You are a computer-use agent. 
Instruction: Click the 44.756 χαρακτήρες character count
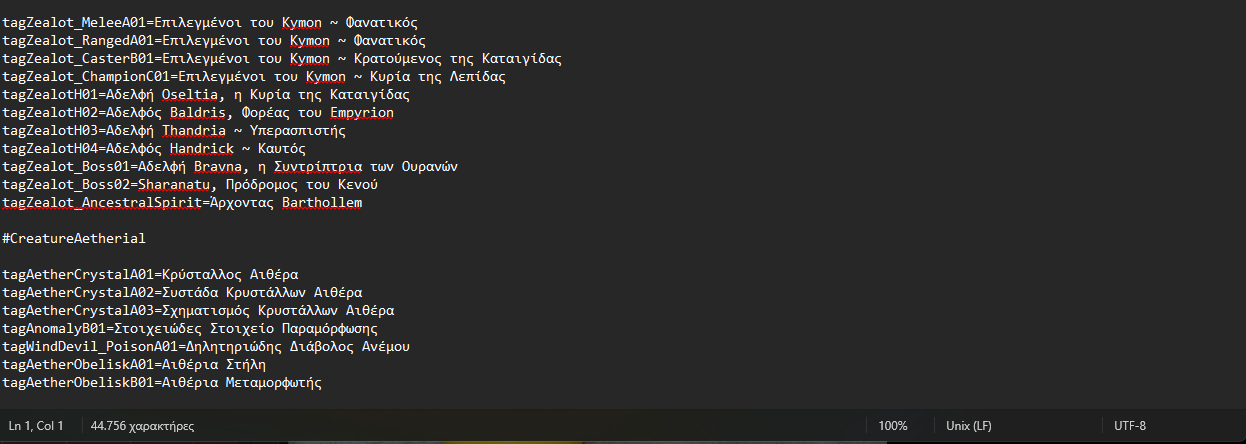pyautogui.click(x=142, y=426)
